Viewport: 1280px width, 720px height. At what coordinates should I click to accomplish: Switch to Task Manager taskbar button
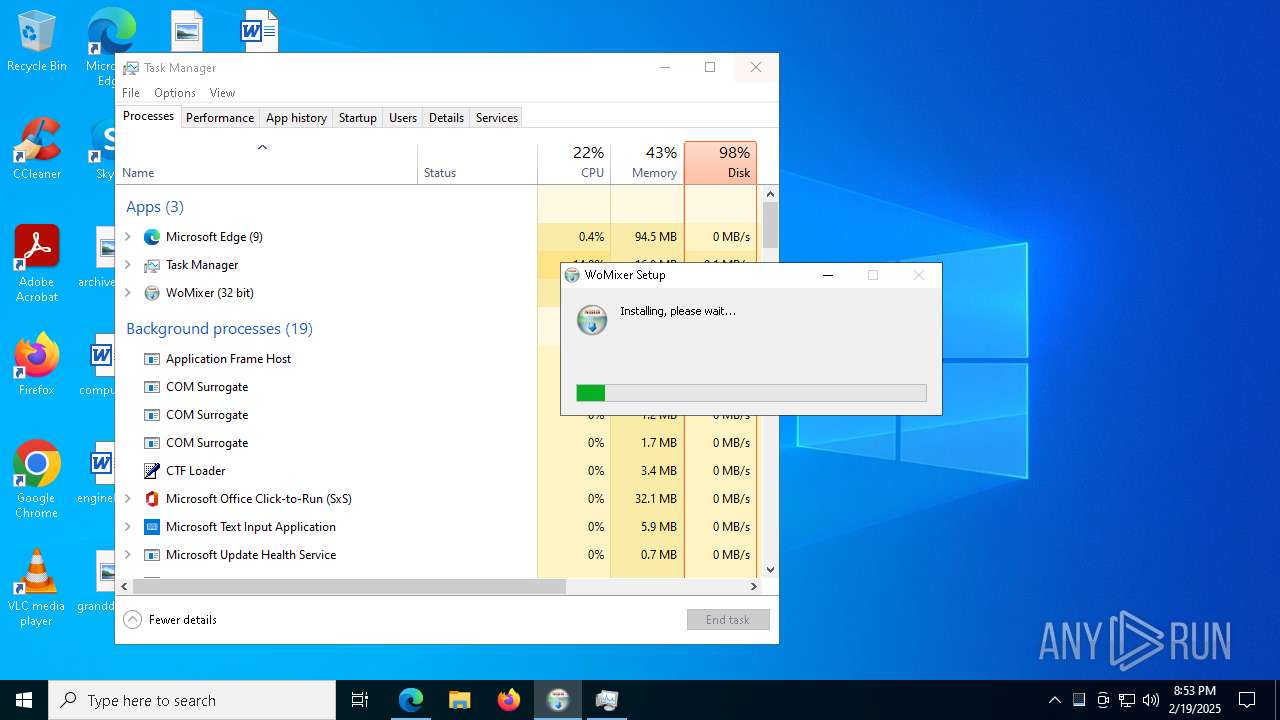(x=607, y=700)
